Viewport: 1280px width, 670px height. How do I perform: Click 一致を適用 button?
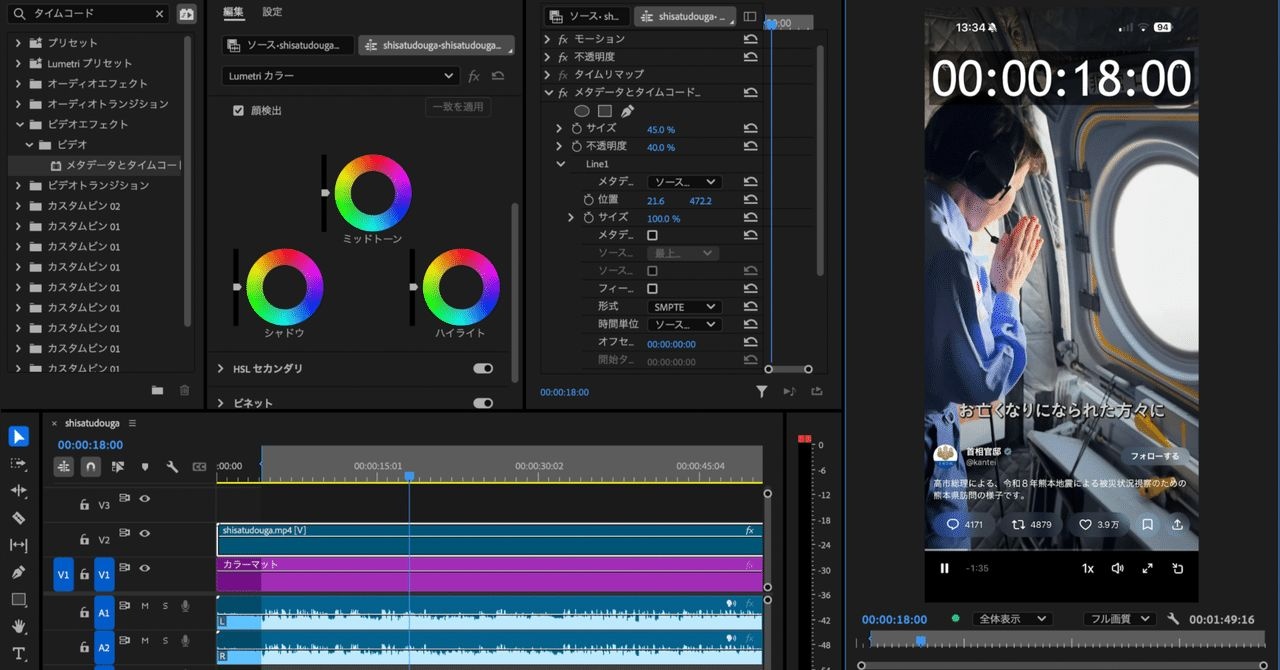(457, 107)
